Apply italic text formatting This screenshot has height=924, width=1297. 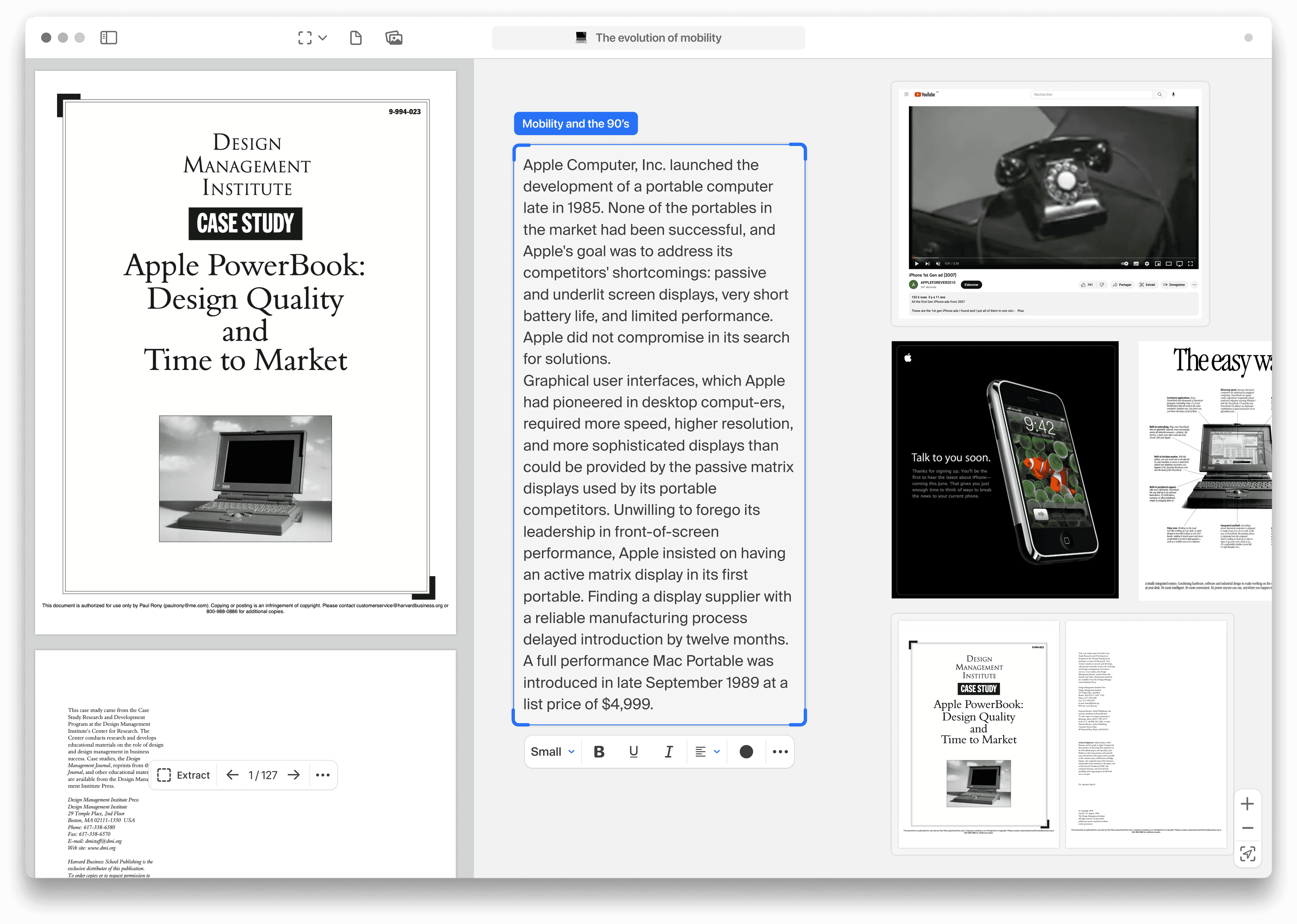(669, 751)
